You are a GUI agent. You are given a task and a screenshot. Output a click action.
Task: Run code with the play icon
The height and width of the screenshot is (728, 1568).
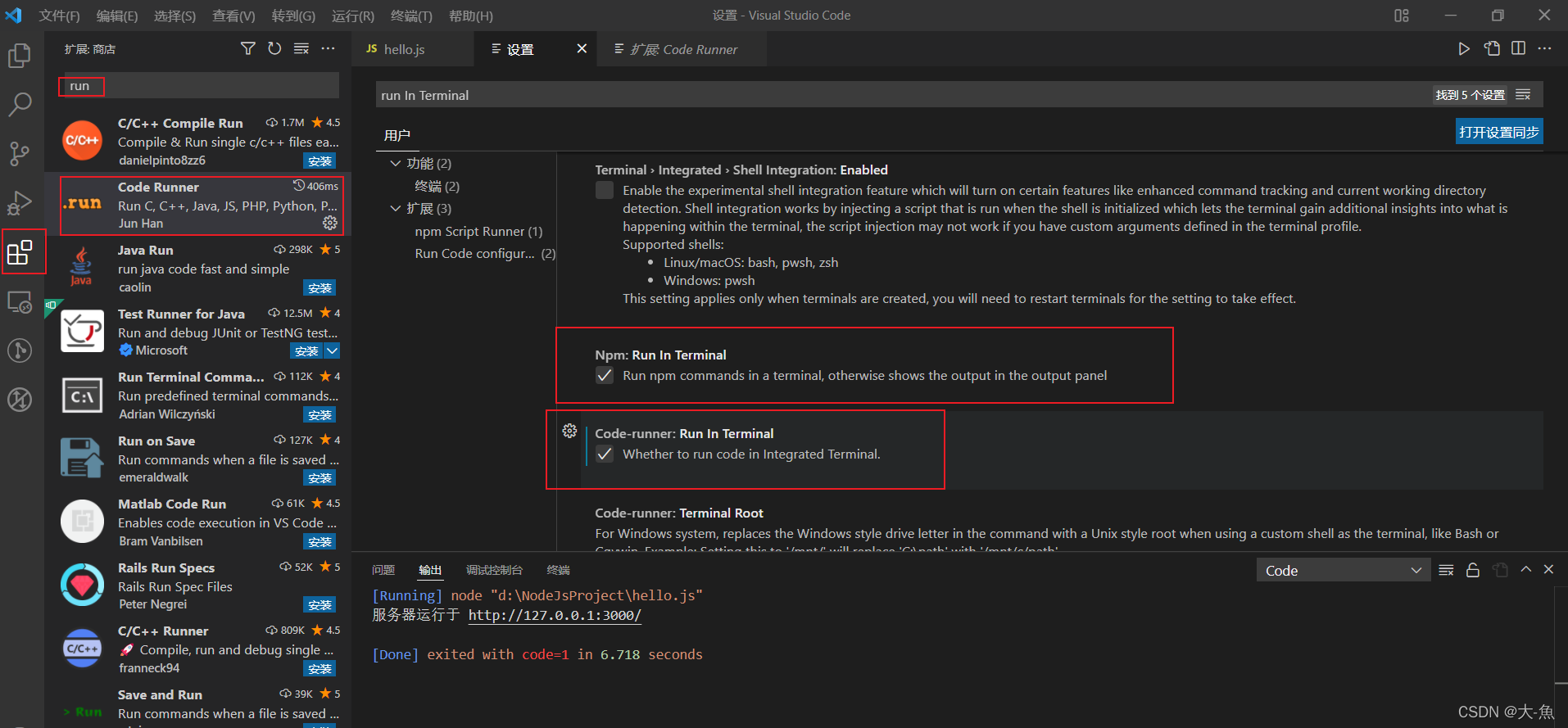[1464, 49]
